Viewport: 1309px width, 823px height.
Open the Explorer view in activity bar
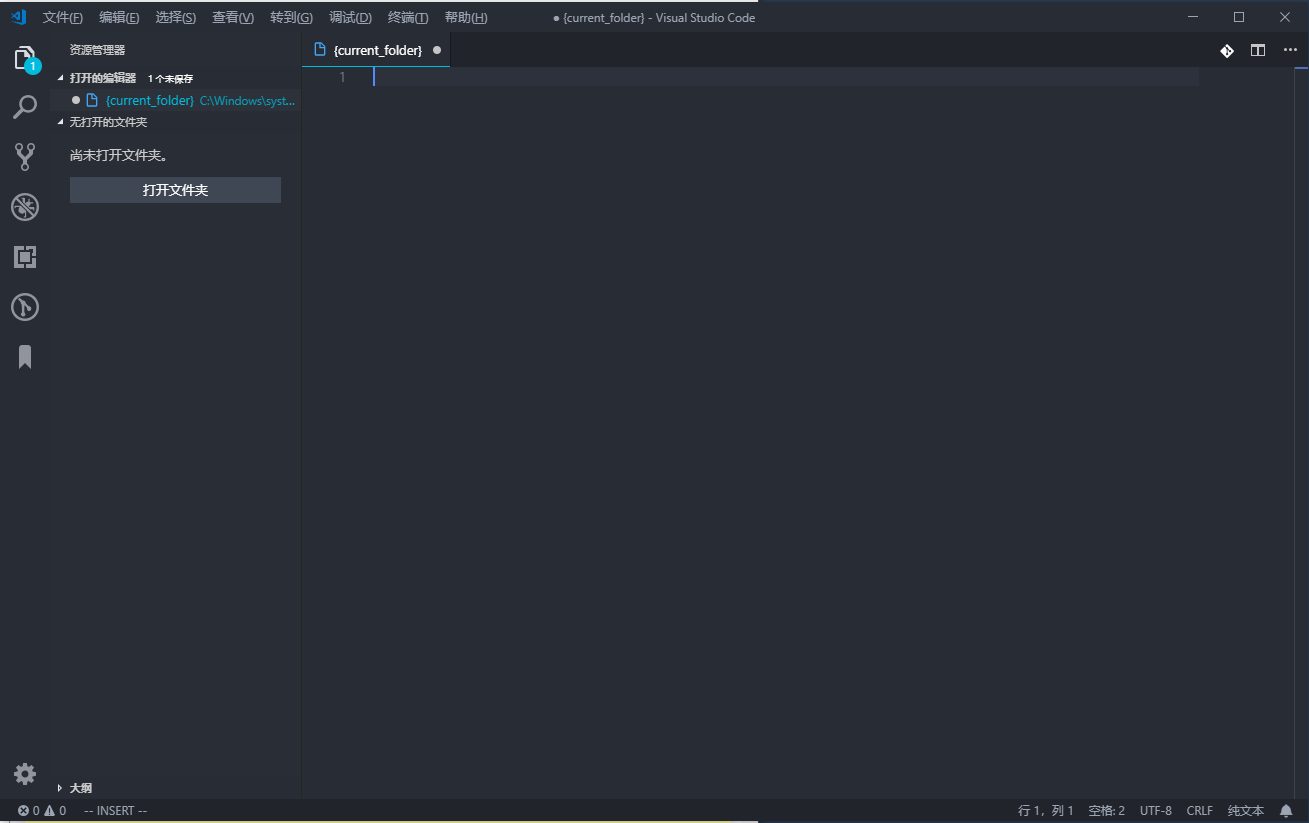[x=25, y=58]
